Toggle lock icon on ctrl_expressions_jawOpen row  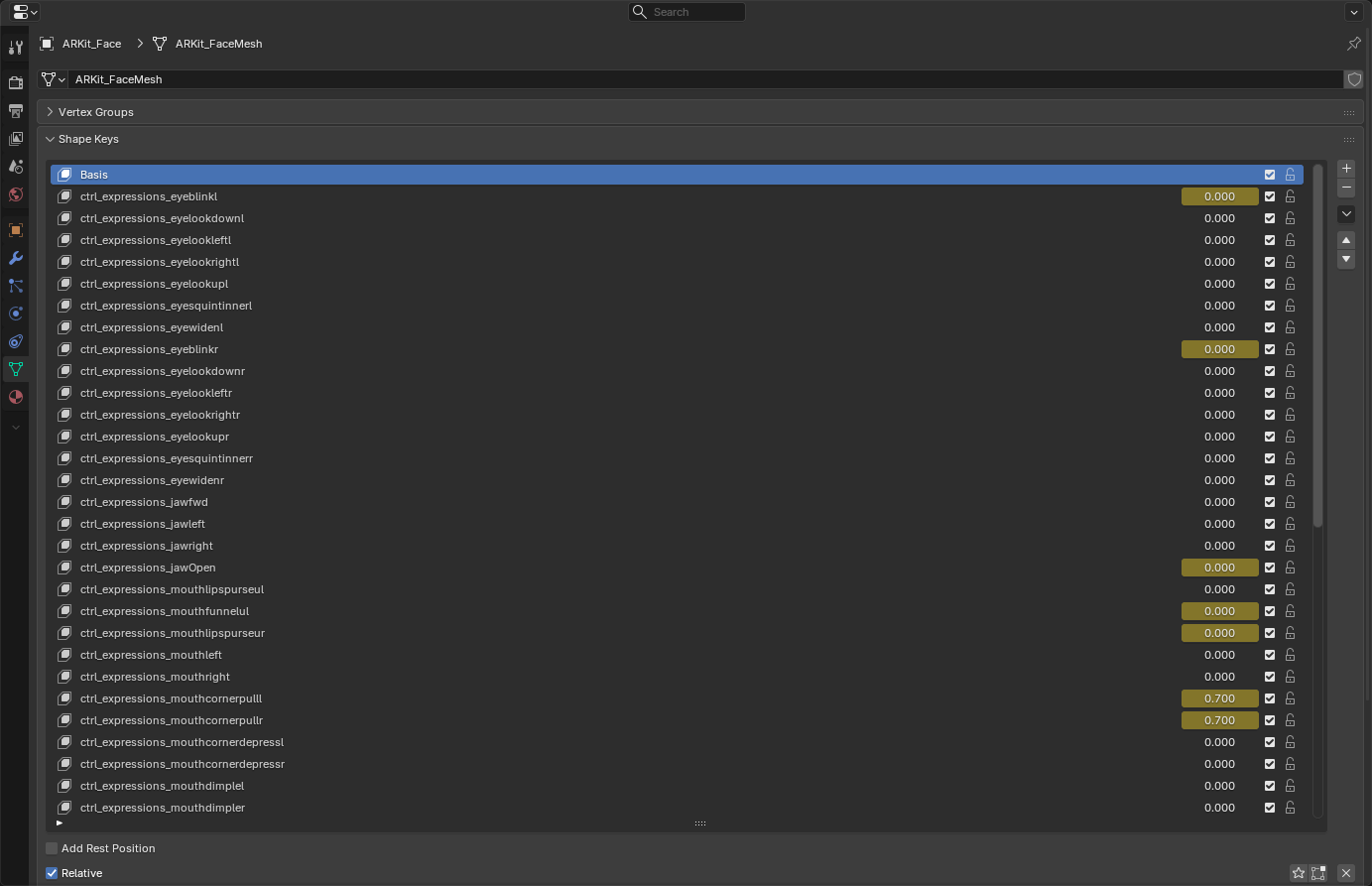[x=1290, y=568]
